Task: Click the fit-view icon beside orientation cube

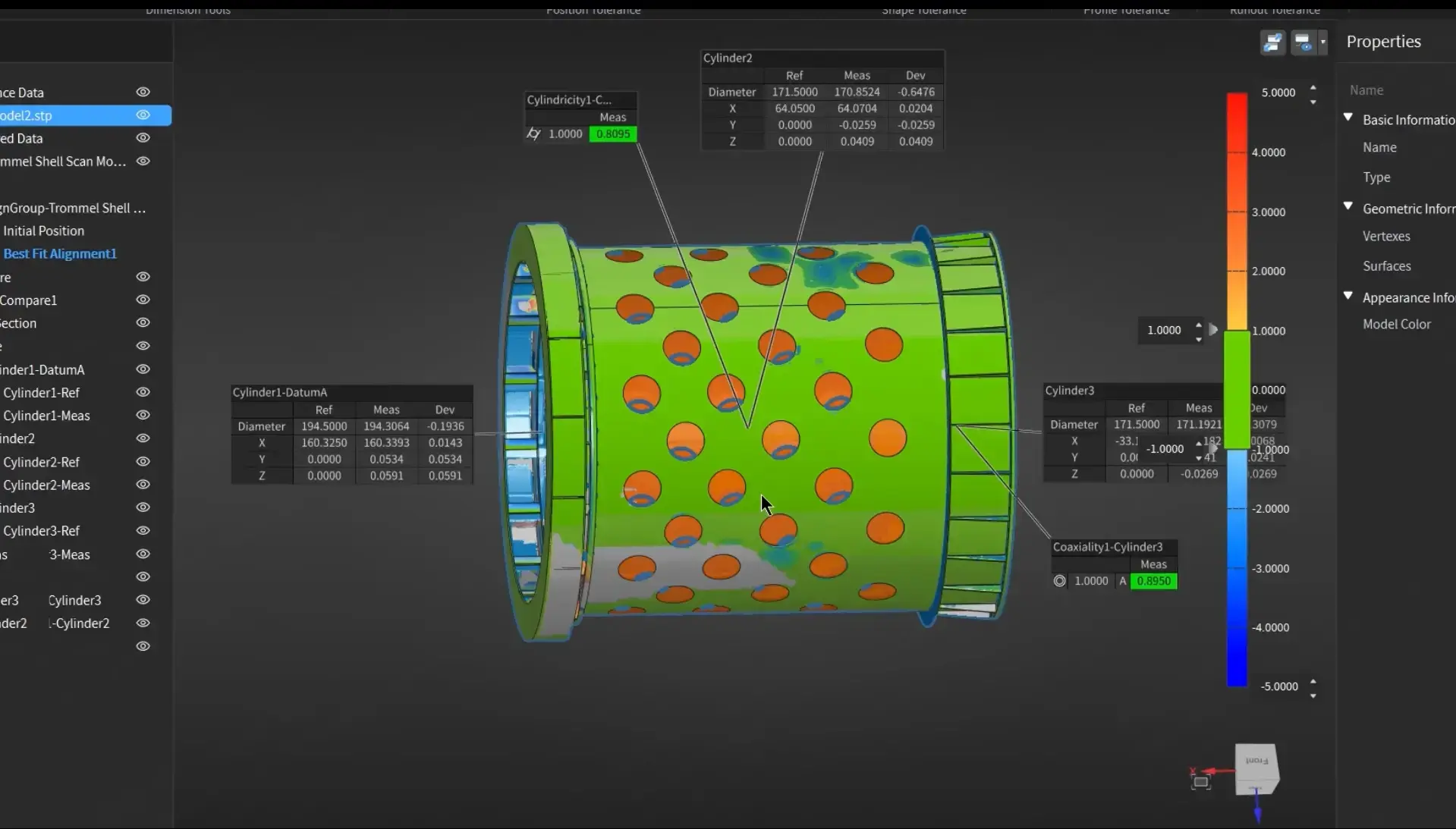Action: pos(1200,782)
